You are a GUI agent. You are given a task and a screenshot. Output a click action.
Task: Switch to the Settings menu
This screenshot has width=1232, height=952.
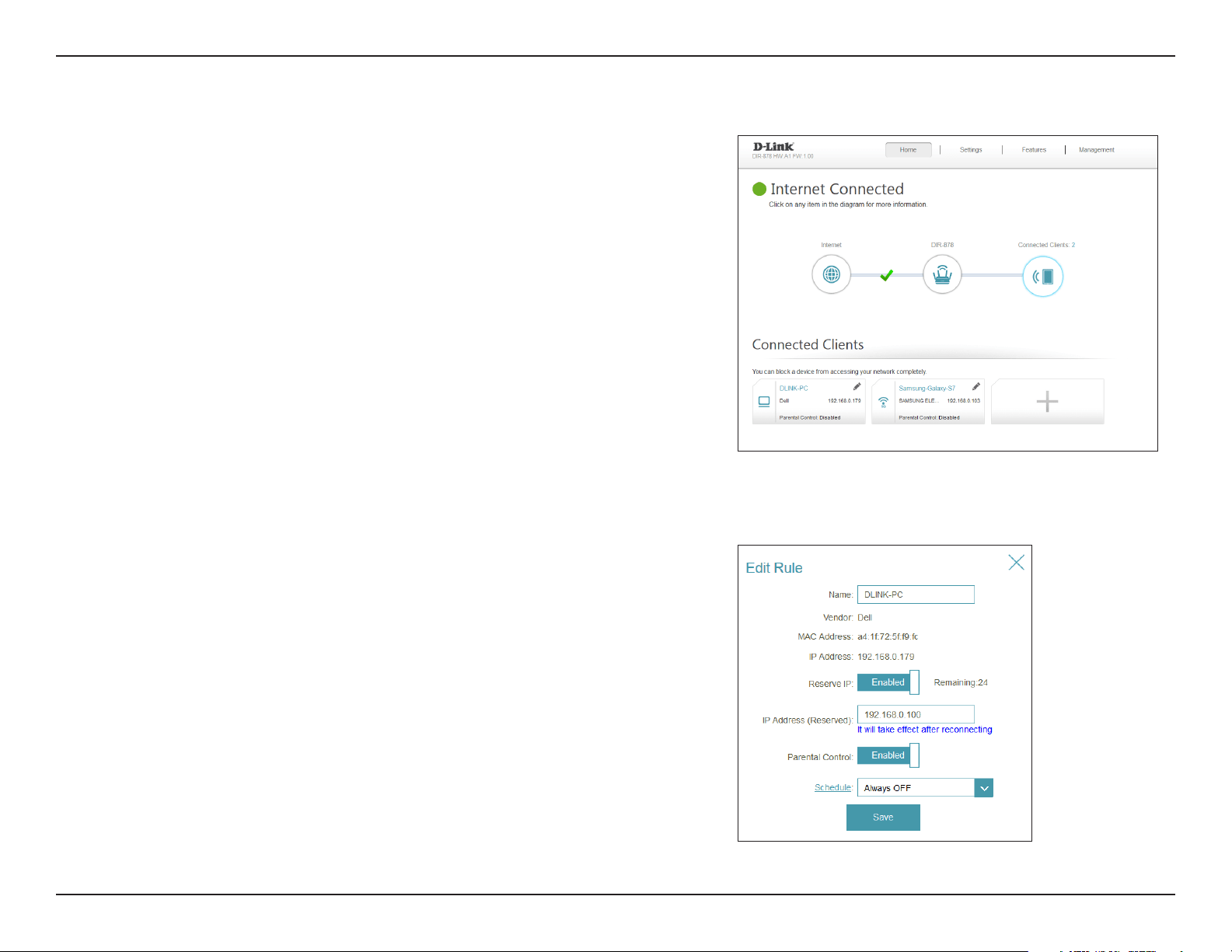point(971,150)
